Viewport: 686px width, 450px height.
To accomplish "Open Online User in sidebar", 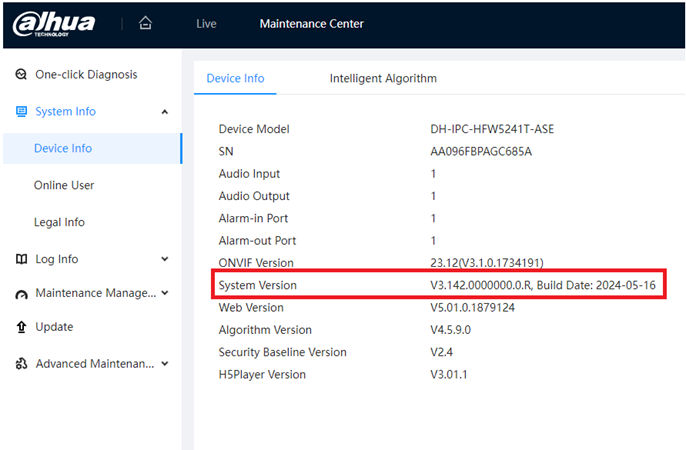I will click(x=63, y=185).
